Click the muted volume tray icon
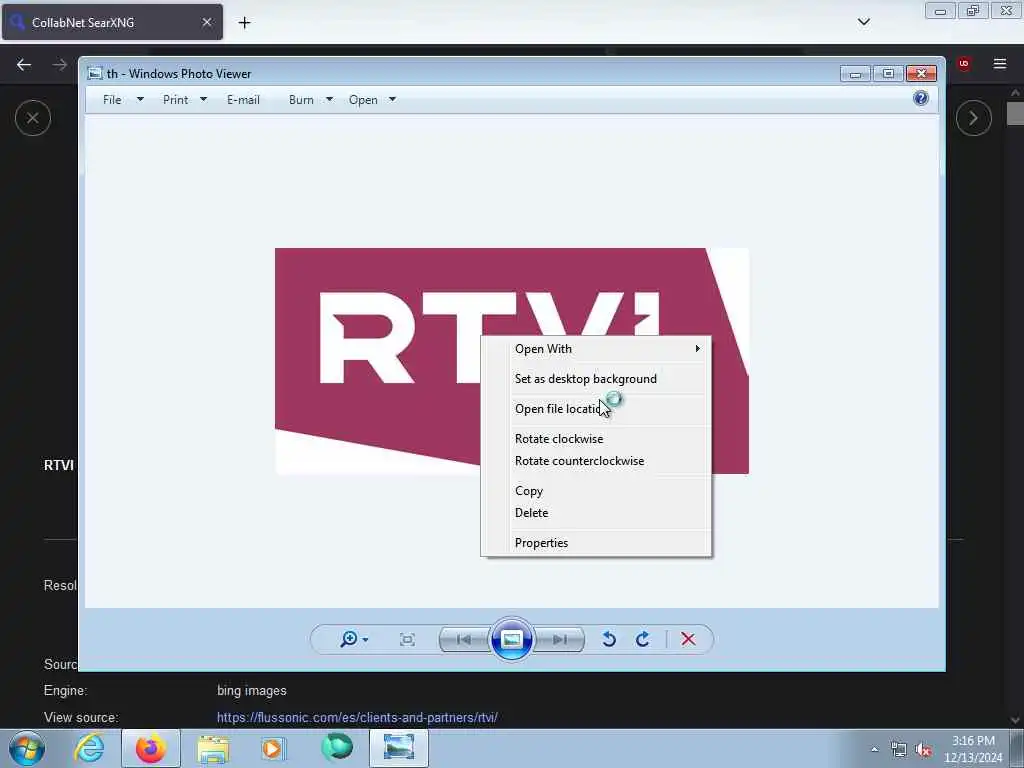This screenshot has width=1024, height=768. 923,750
